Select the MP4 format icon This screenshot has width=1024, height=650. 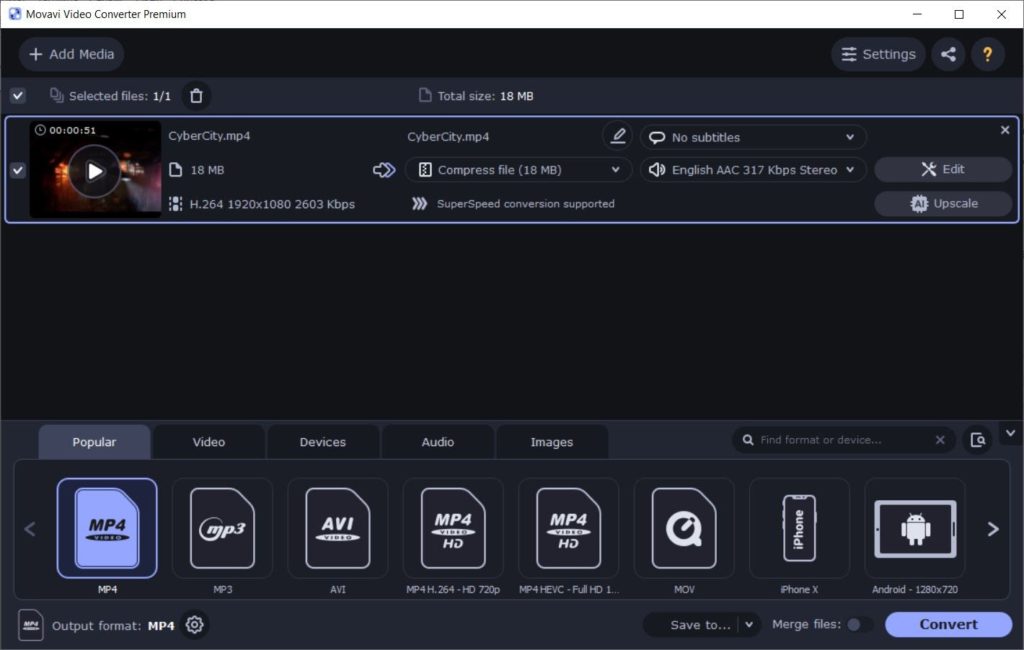pyautogui.click(x=107, y=528)
